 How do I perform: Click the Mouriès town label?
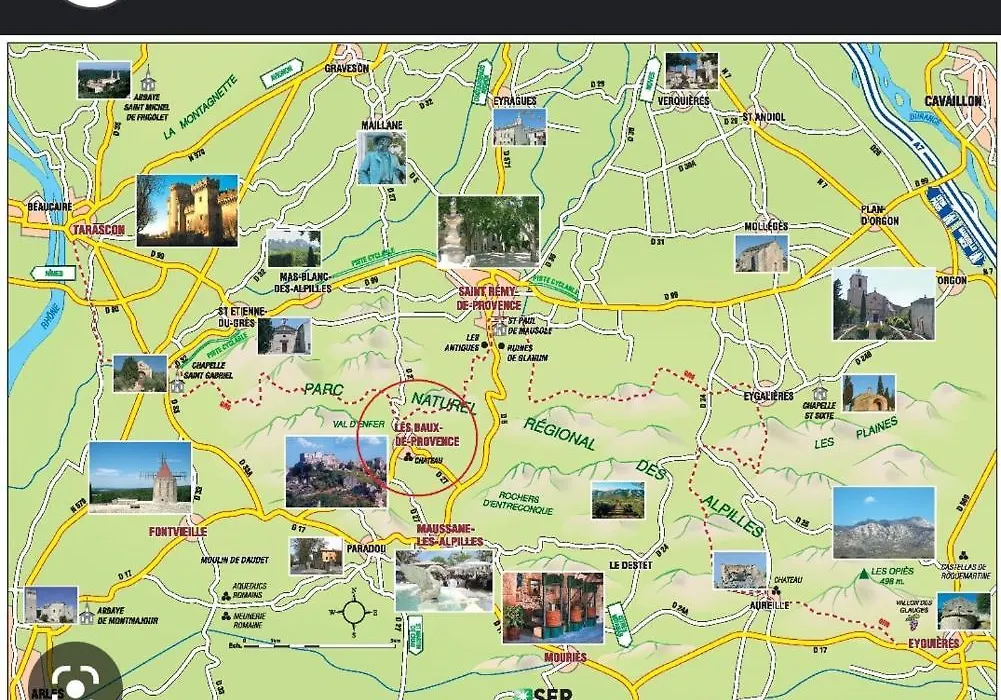tap(566, 657)
